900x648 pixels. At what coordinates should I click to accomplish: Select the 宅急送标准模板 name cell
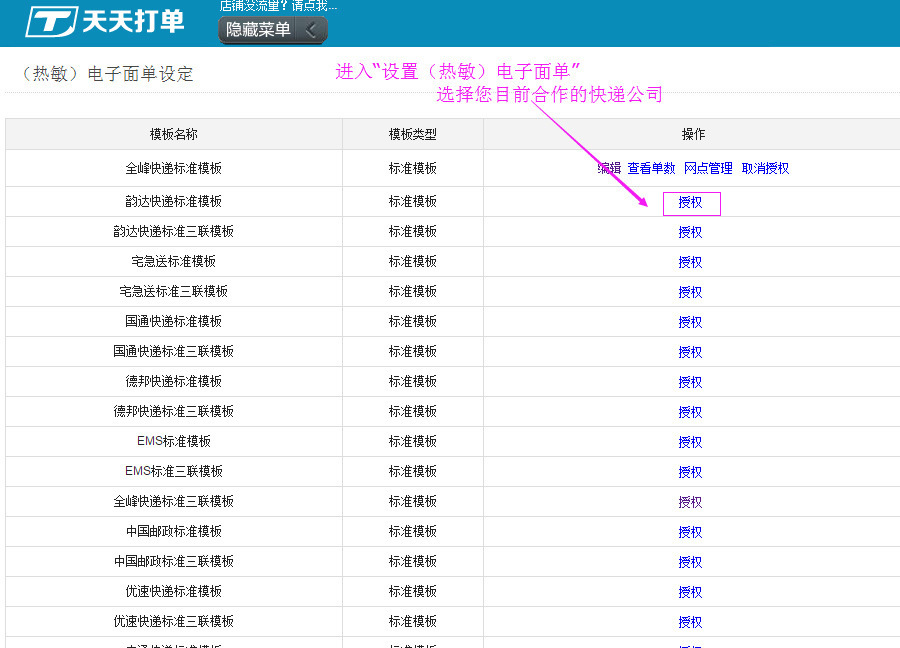tap(173, 261)
